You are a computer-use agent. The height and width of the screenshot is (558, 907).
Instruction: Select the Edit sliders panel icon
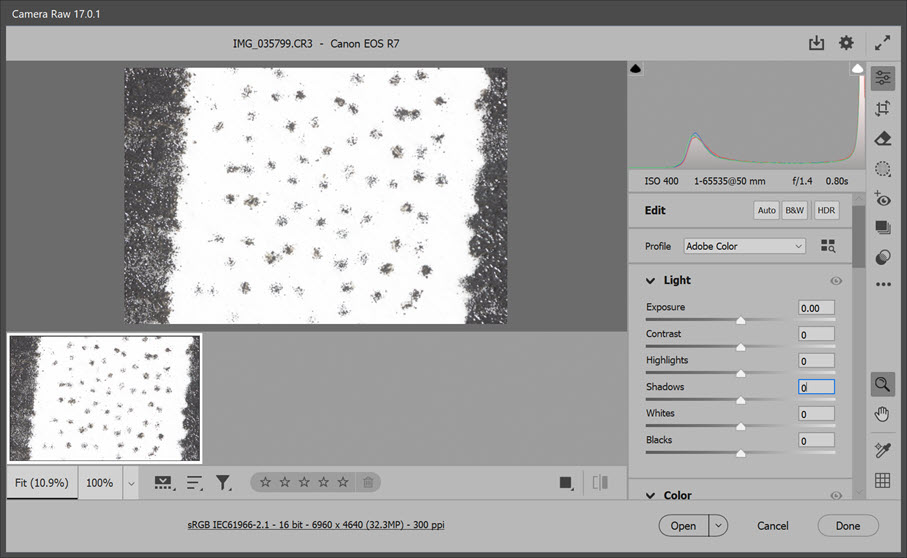click(883, 77)
